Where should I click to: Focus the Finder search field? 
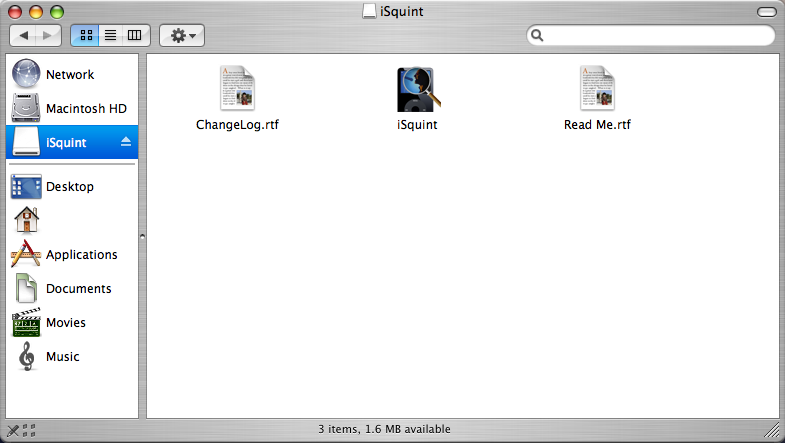tap(651, 35)
